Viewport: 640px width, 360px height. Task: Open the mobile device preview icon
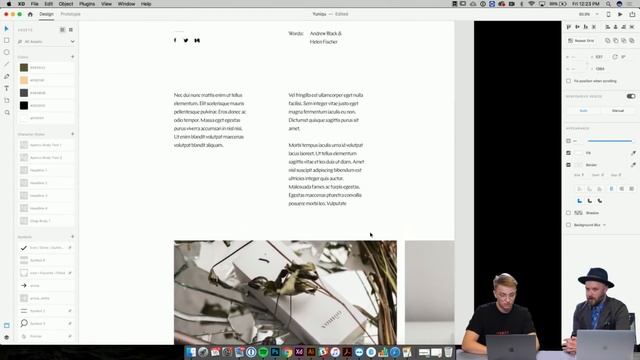click(x=609, y=14)
